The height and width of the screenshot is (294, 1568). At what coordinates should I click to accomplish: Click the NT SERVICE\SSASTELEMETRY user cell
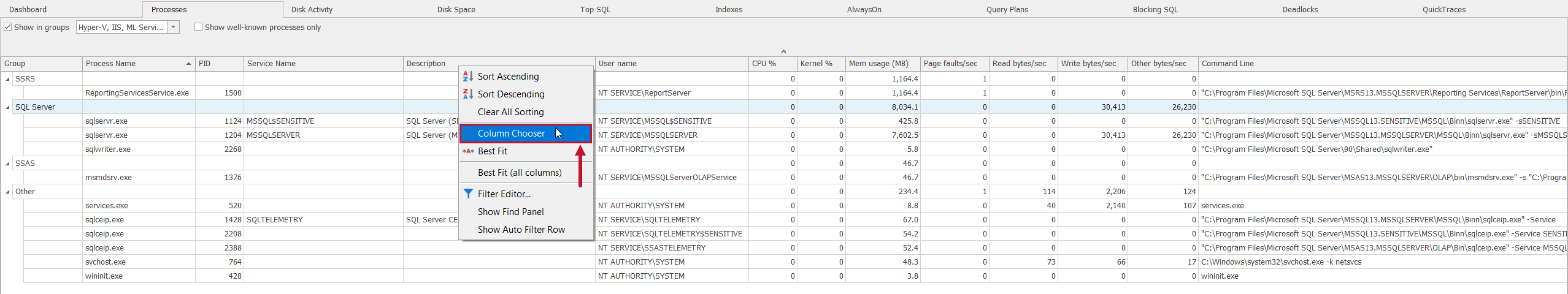[x=672, y=248]
